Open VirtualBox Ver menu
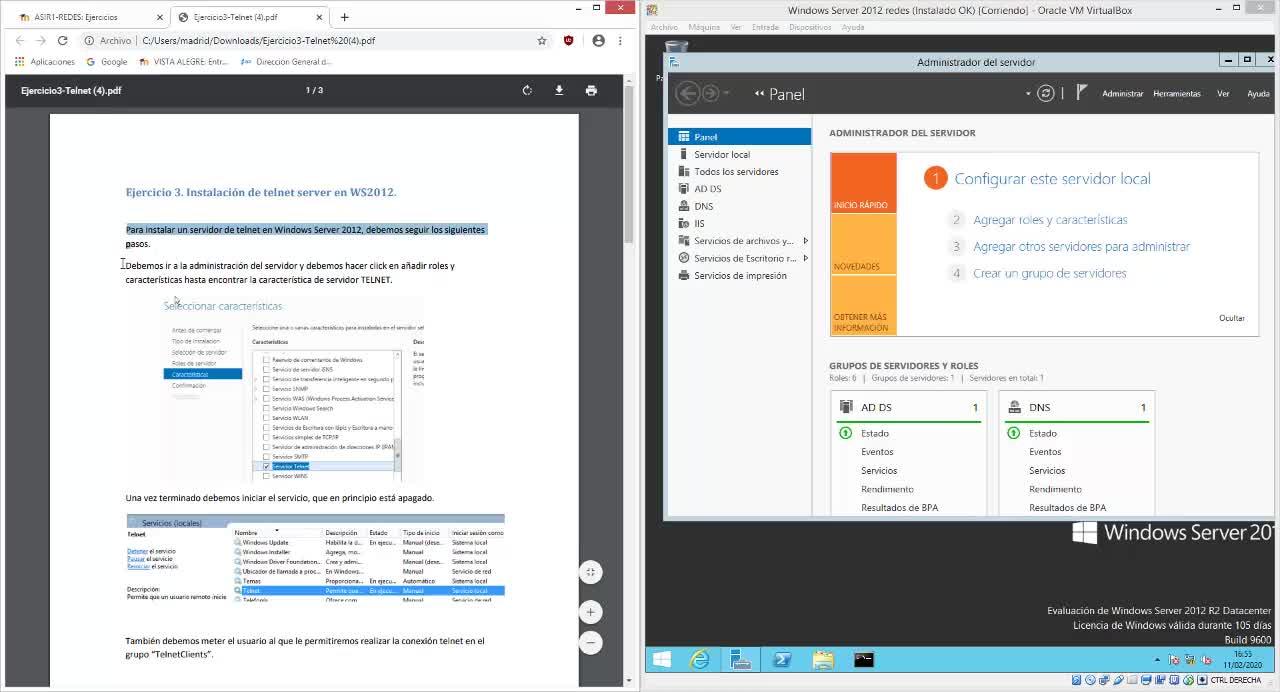 click(736, 27)
